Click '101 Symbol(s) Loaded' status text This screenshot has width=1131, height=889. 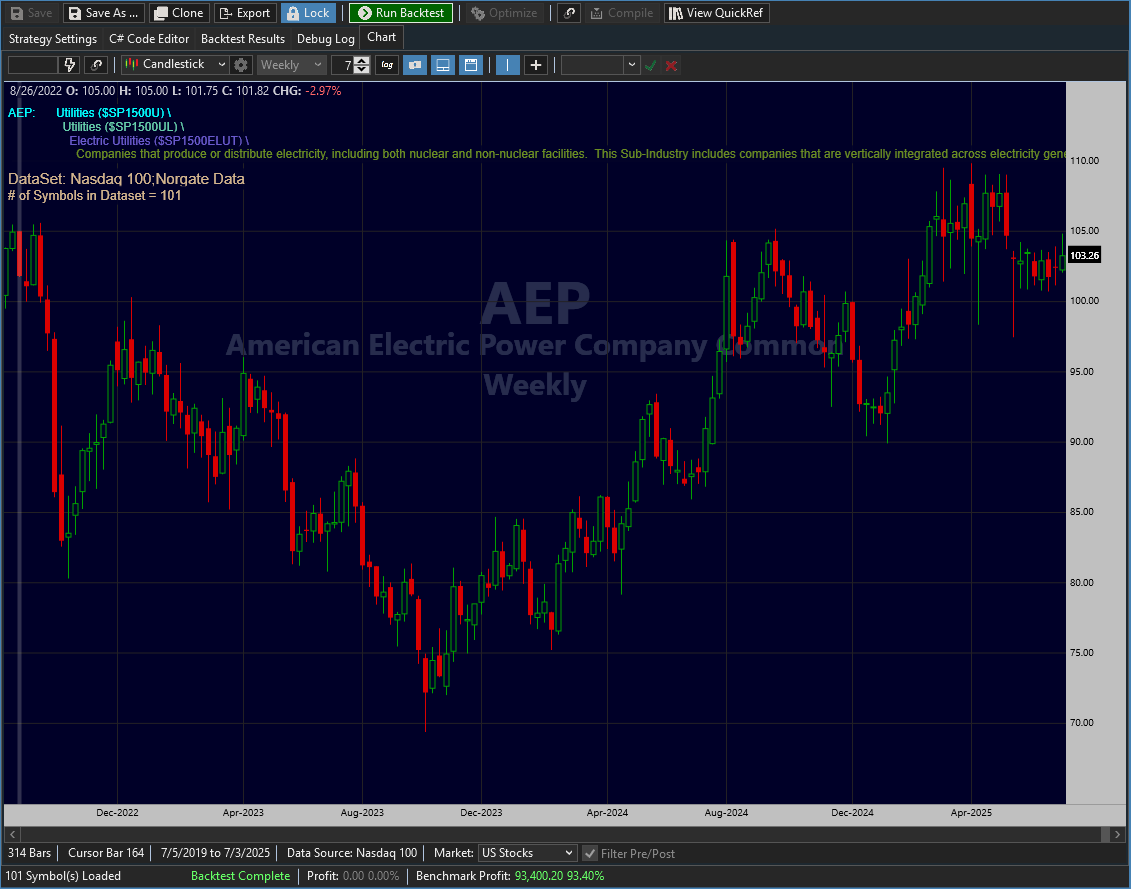(63, 876)
